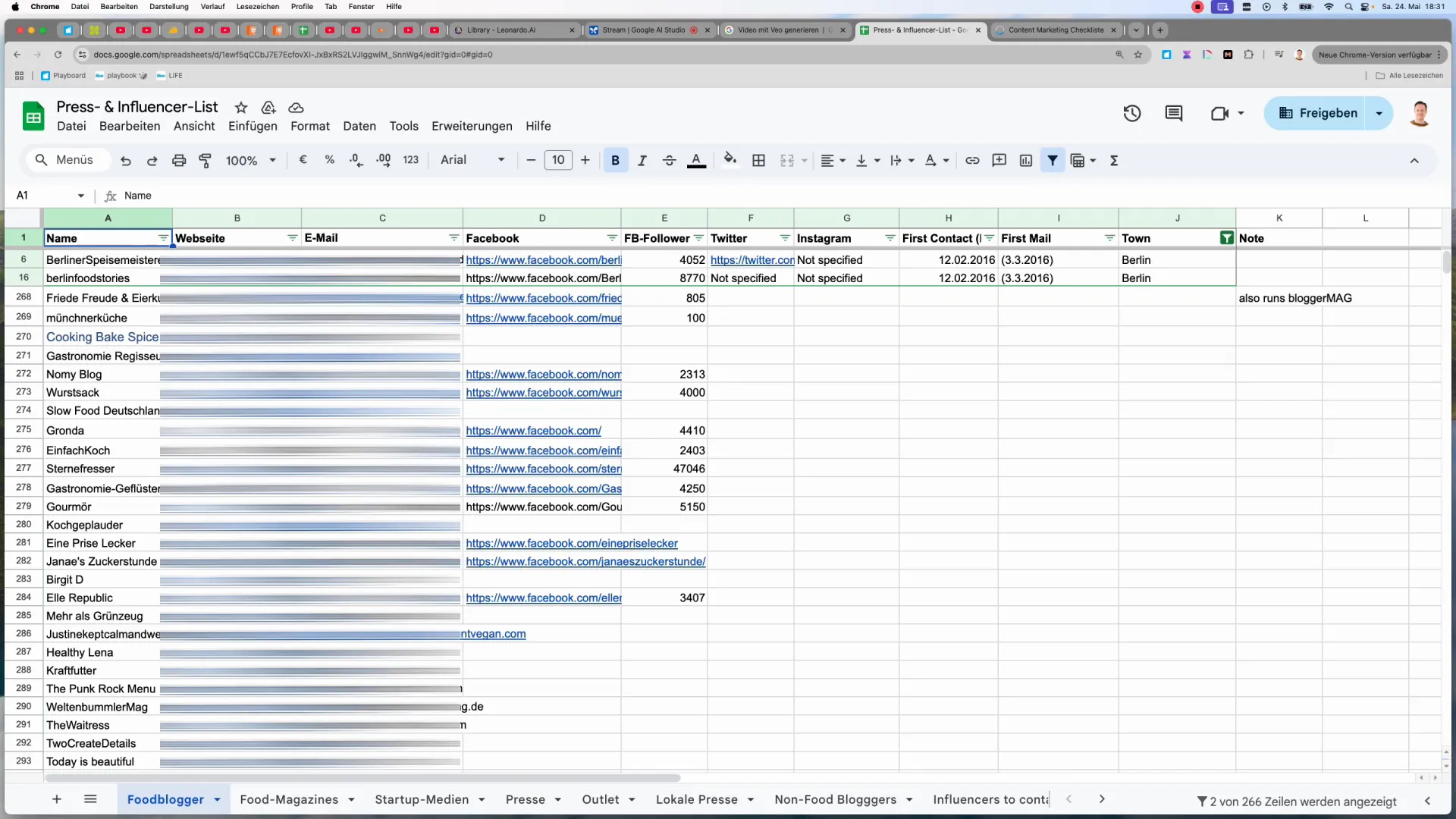Click Neue Chrome-Version verfügbar button
This screenshot has height=819, width=1456.
tap(1379, 55)
